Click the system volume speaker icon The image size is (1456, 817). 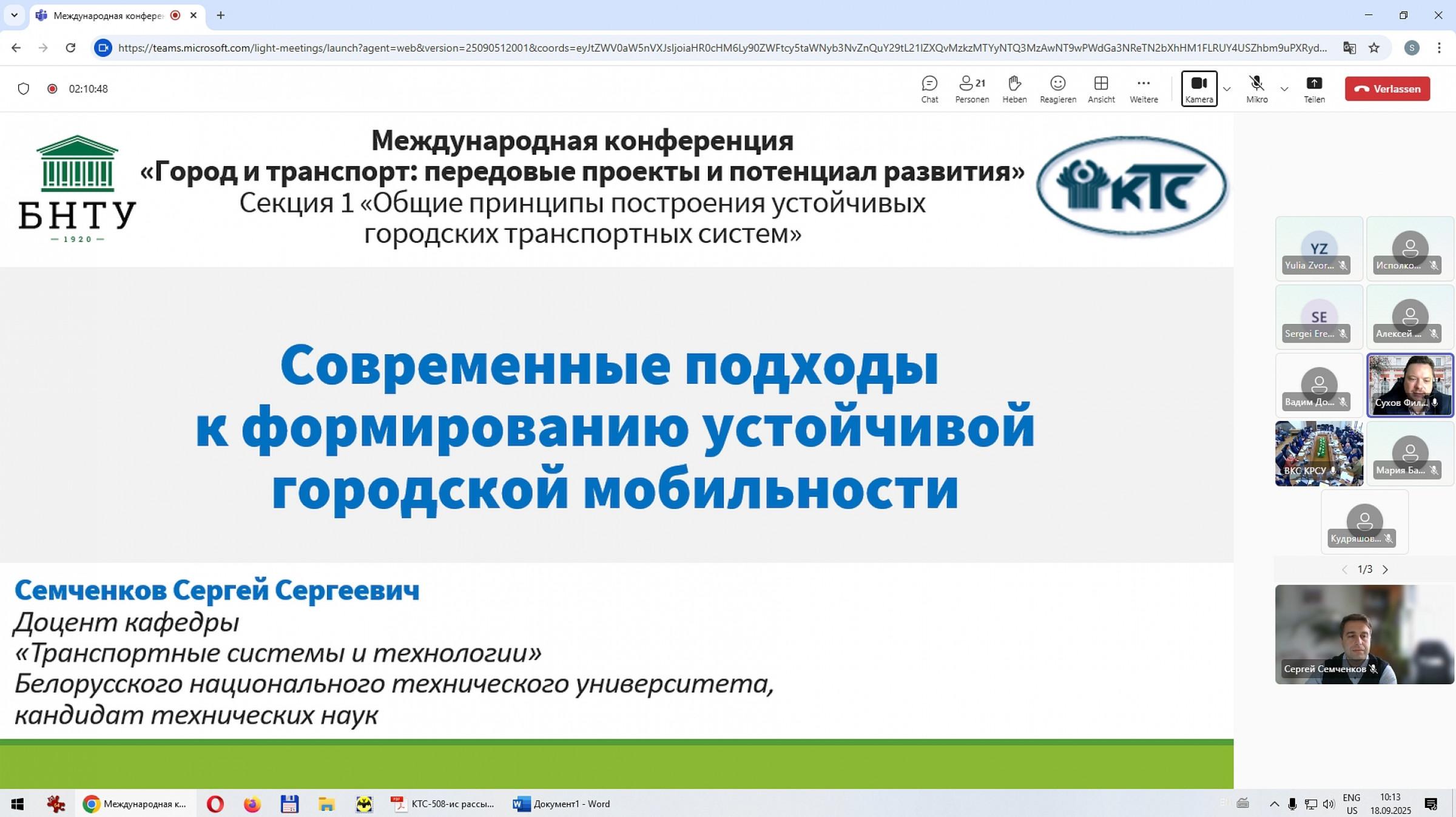point(1329,804)
